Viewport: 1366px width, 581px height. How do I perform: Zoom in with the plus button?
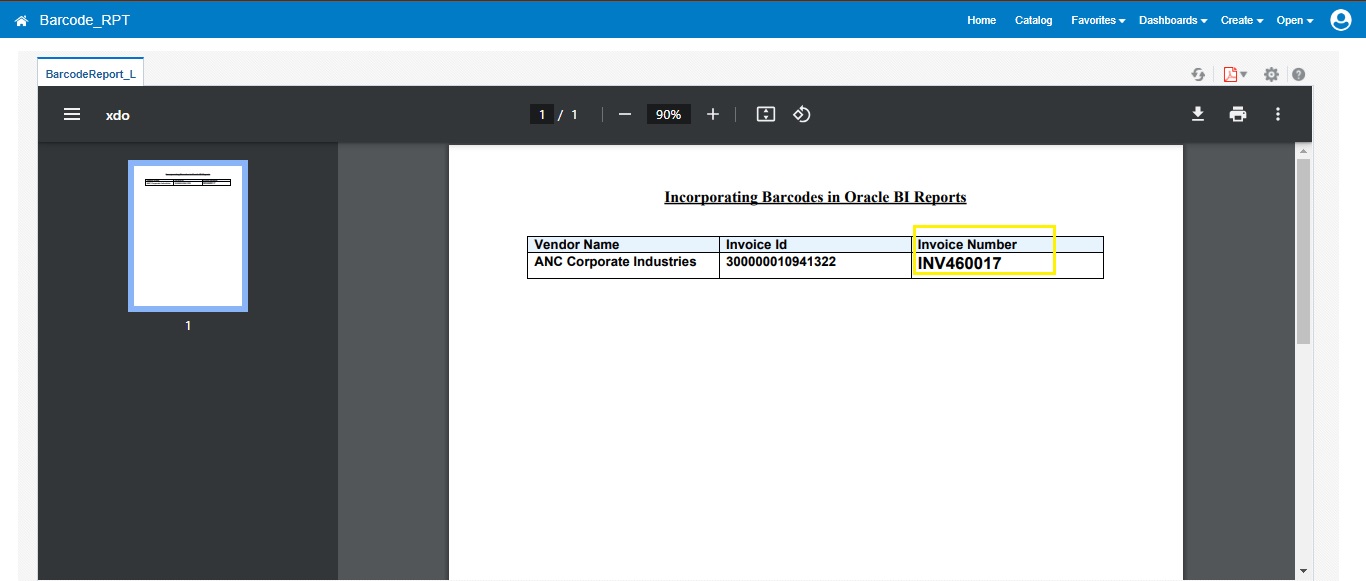(713, 114)
